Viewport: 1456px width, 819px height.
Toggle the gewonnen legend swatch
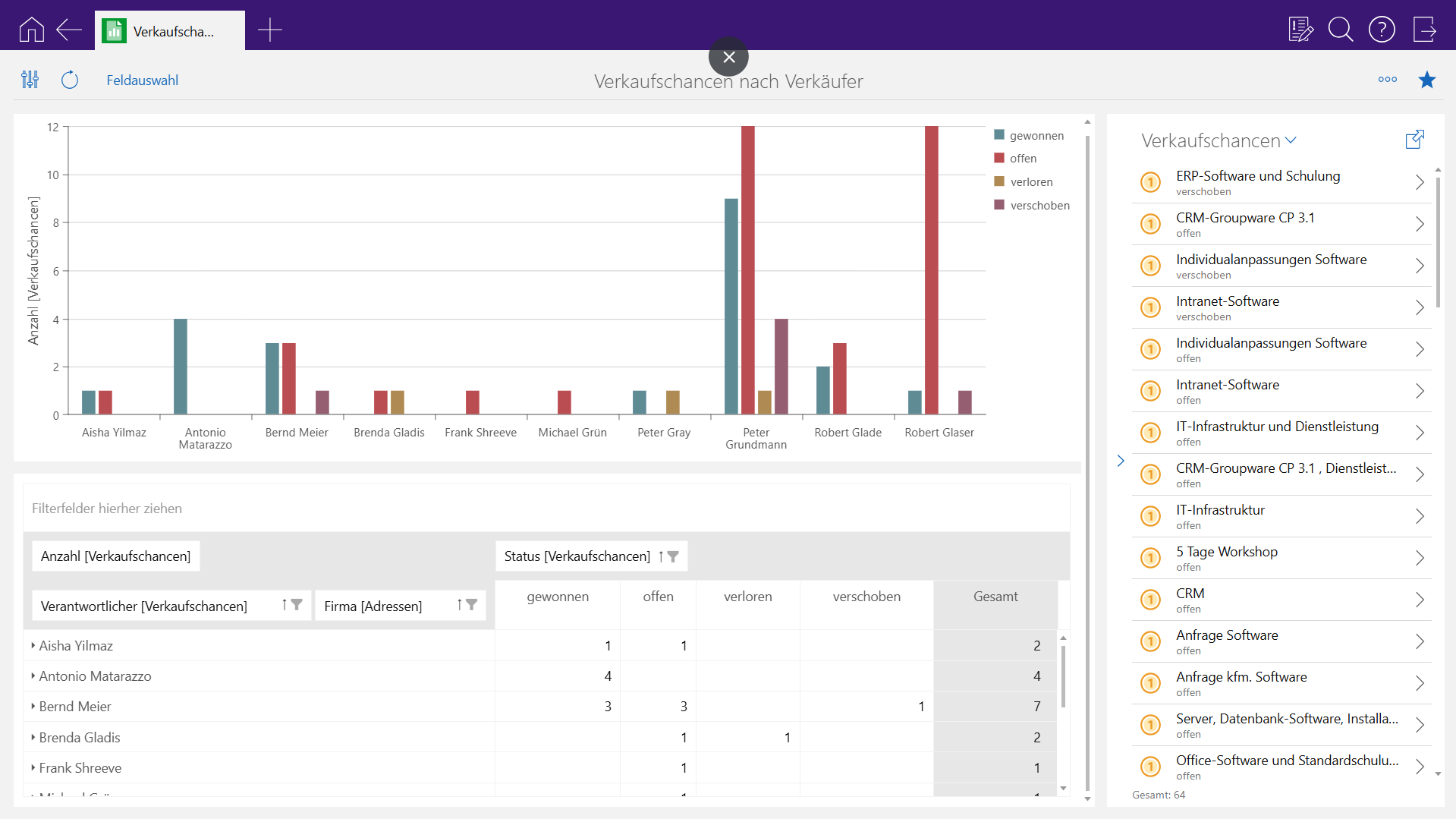(x=999, y=135)
